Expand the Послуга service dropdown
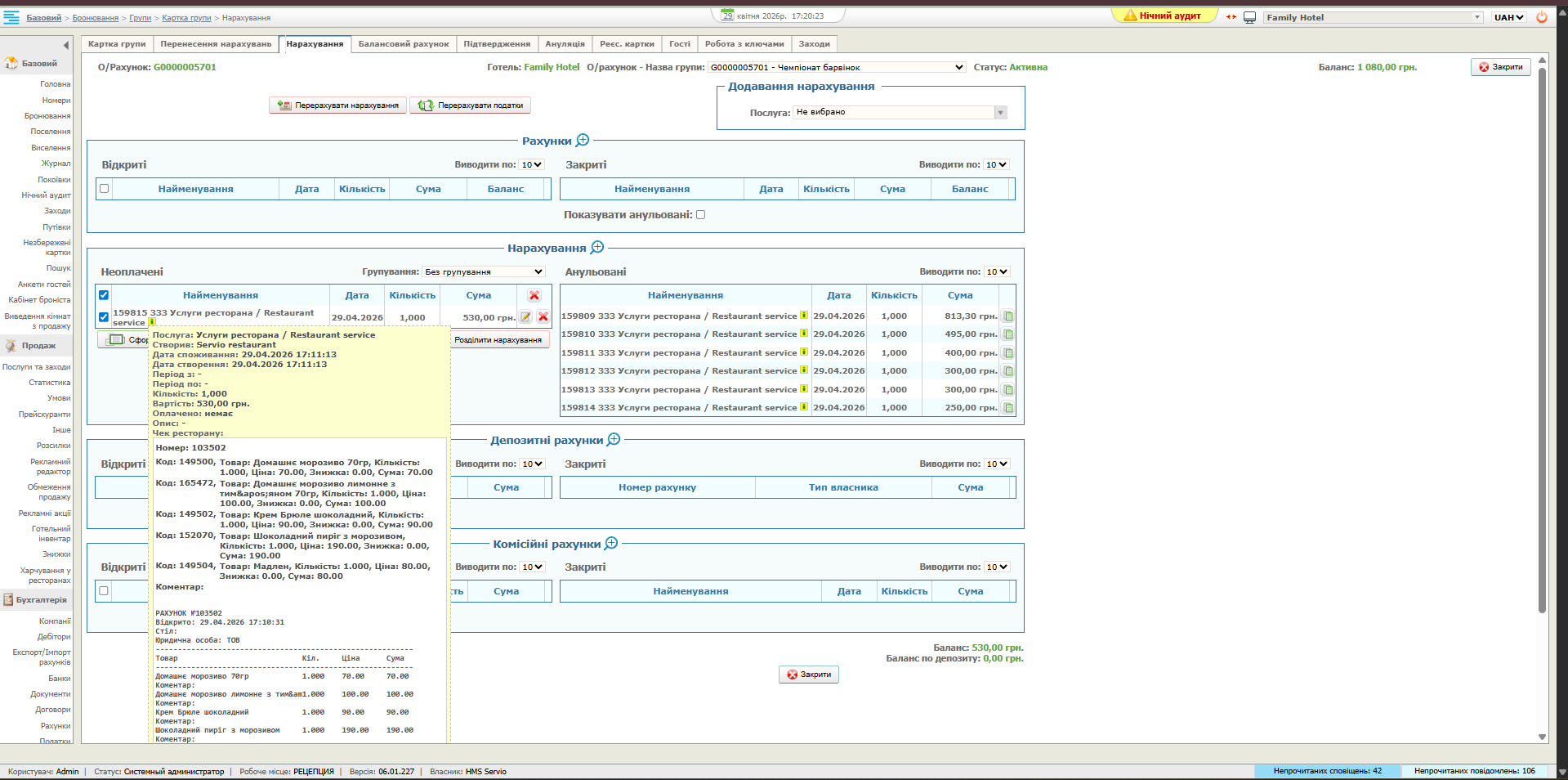Screen dimensions: 1568x780 (x=1000, y=113)
